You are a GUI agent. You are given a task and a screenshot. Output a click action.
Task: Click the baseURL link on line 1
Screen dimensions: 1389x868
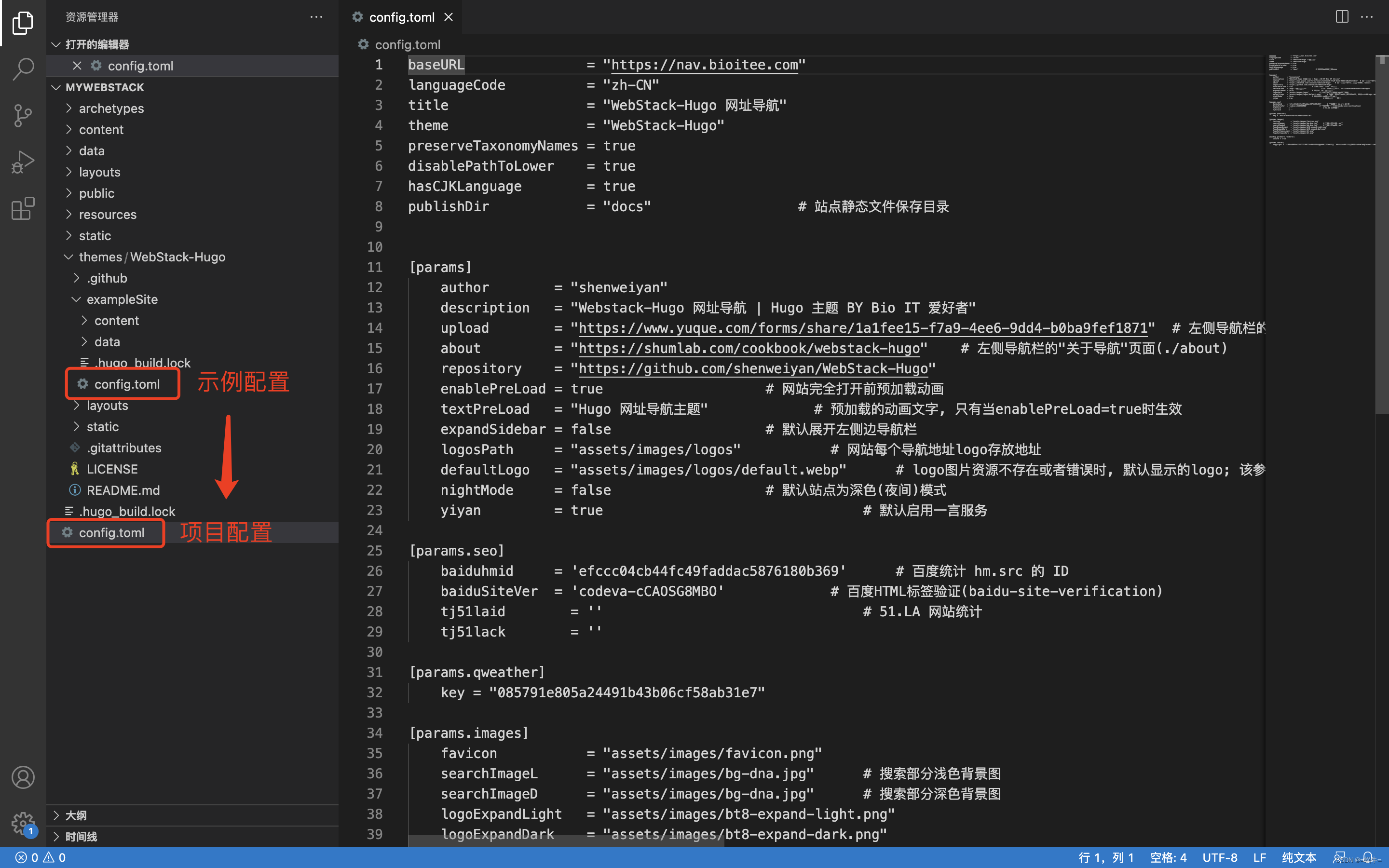click(x=705, y=65)
